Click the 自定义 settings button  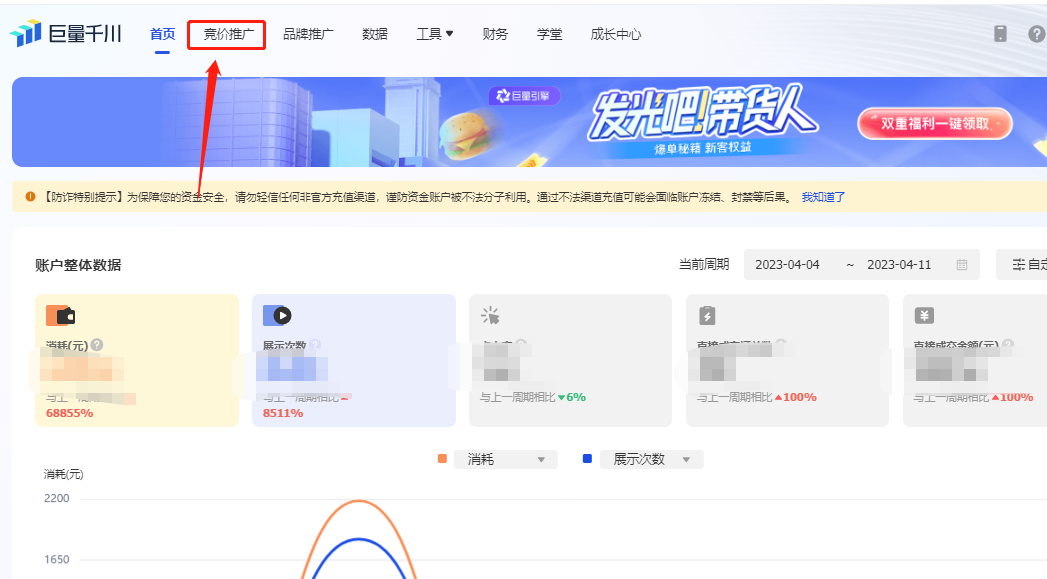(x=1022, y=264)
